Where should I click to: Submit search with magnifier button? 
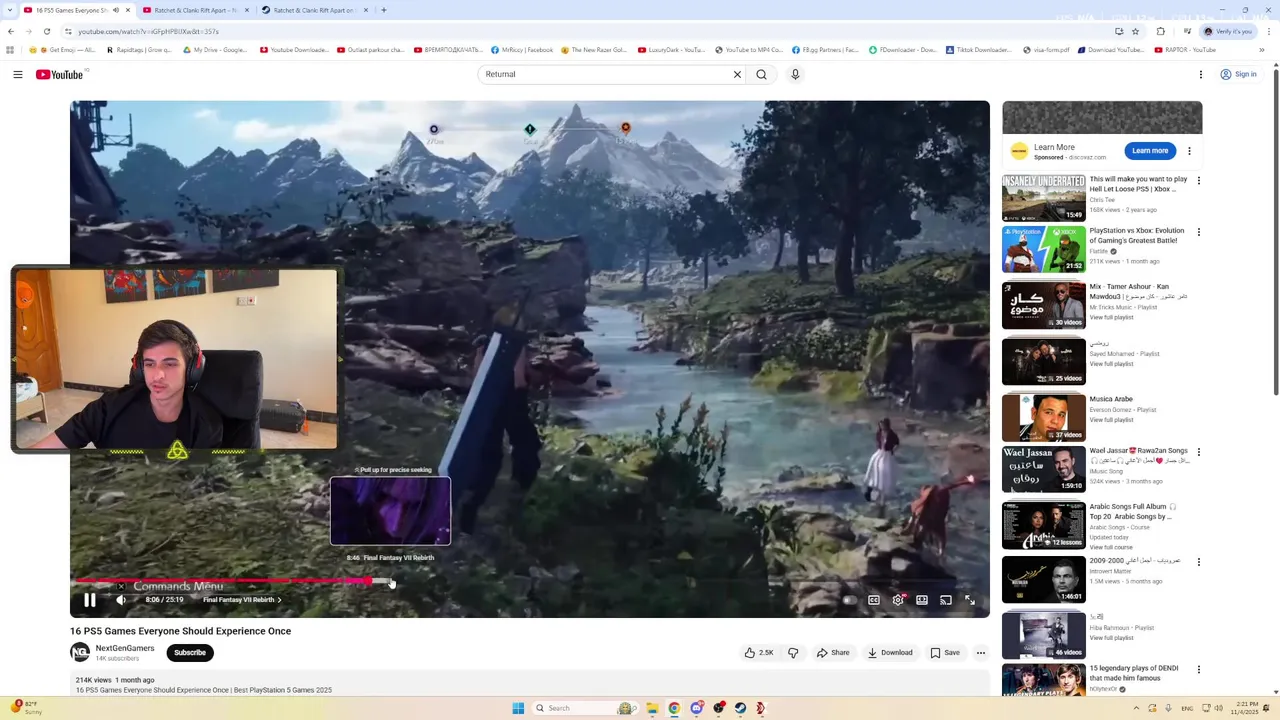762,74
